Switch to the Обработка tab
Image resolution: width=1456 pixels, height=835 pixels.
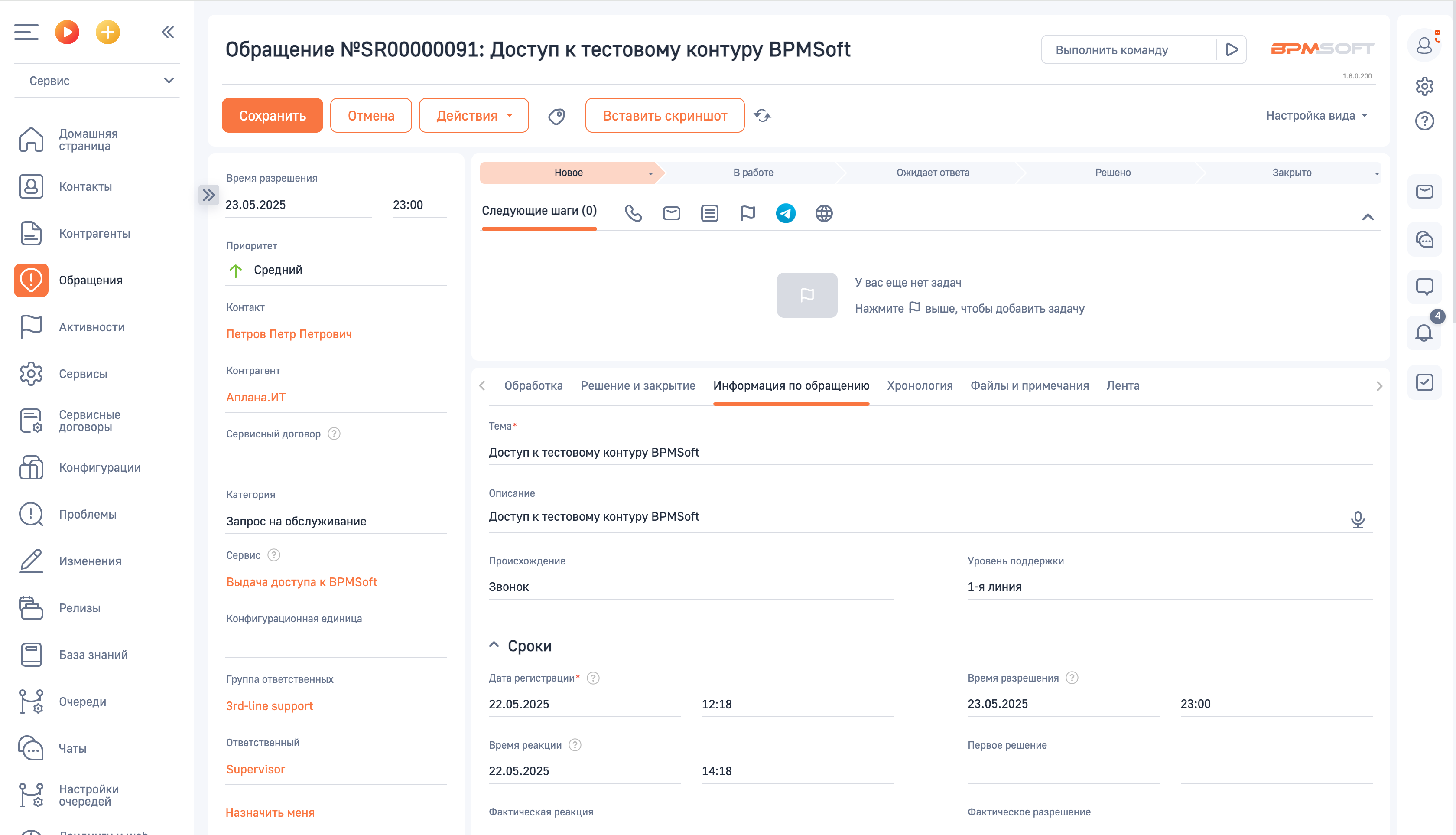click(533, 386)
